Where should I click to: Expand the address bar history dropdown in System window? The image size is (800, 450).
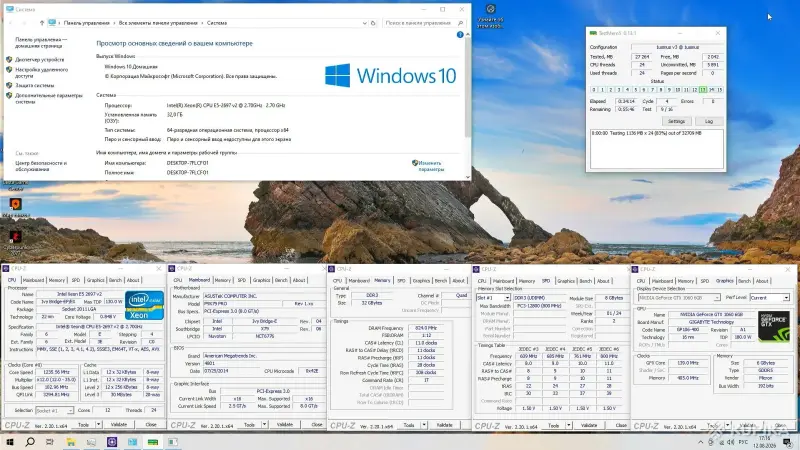(x=364, y=23)
